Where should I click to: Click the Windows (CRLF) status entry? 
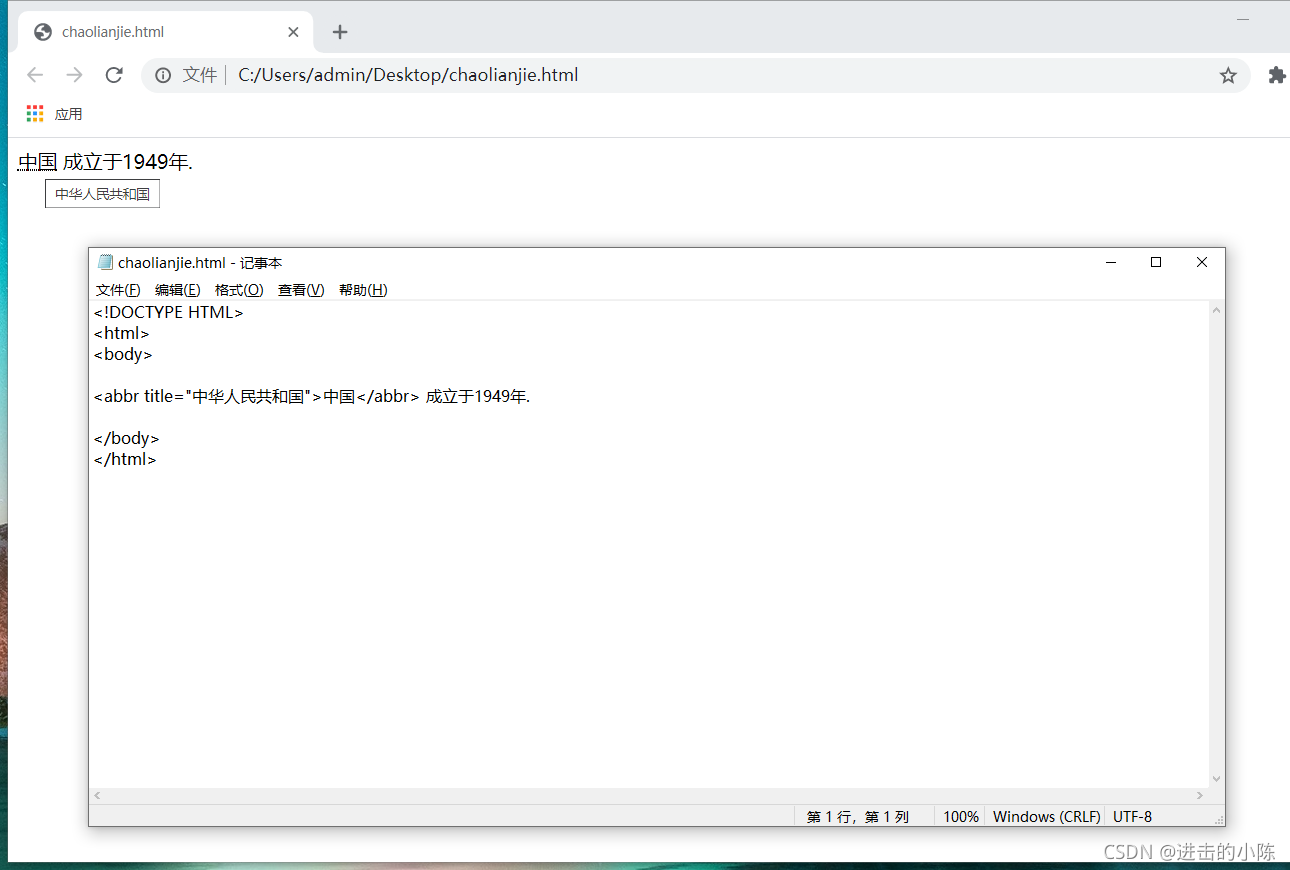[x=1046, y=817]
